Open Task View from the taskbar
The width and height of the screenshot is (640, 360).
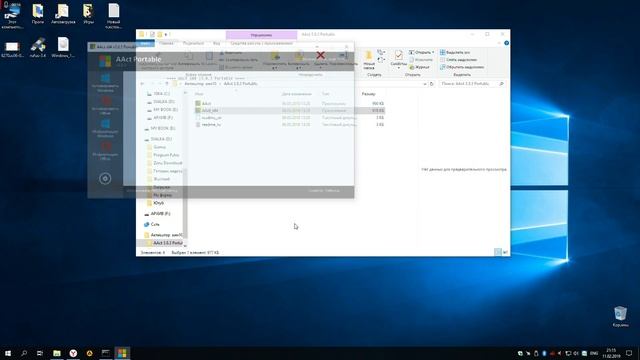pyautogui.click(x=40, y=353)
